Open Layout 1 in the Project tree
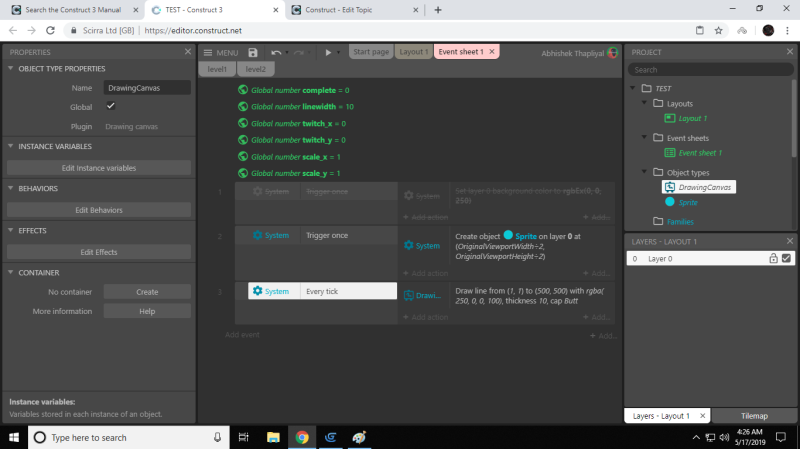The height and width of the screenshot is (449, 800). [686, 118]
